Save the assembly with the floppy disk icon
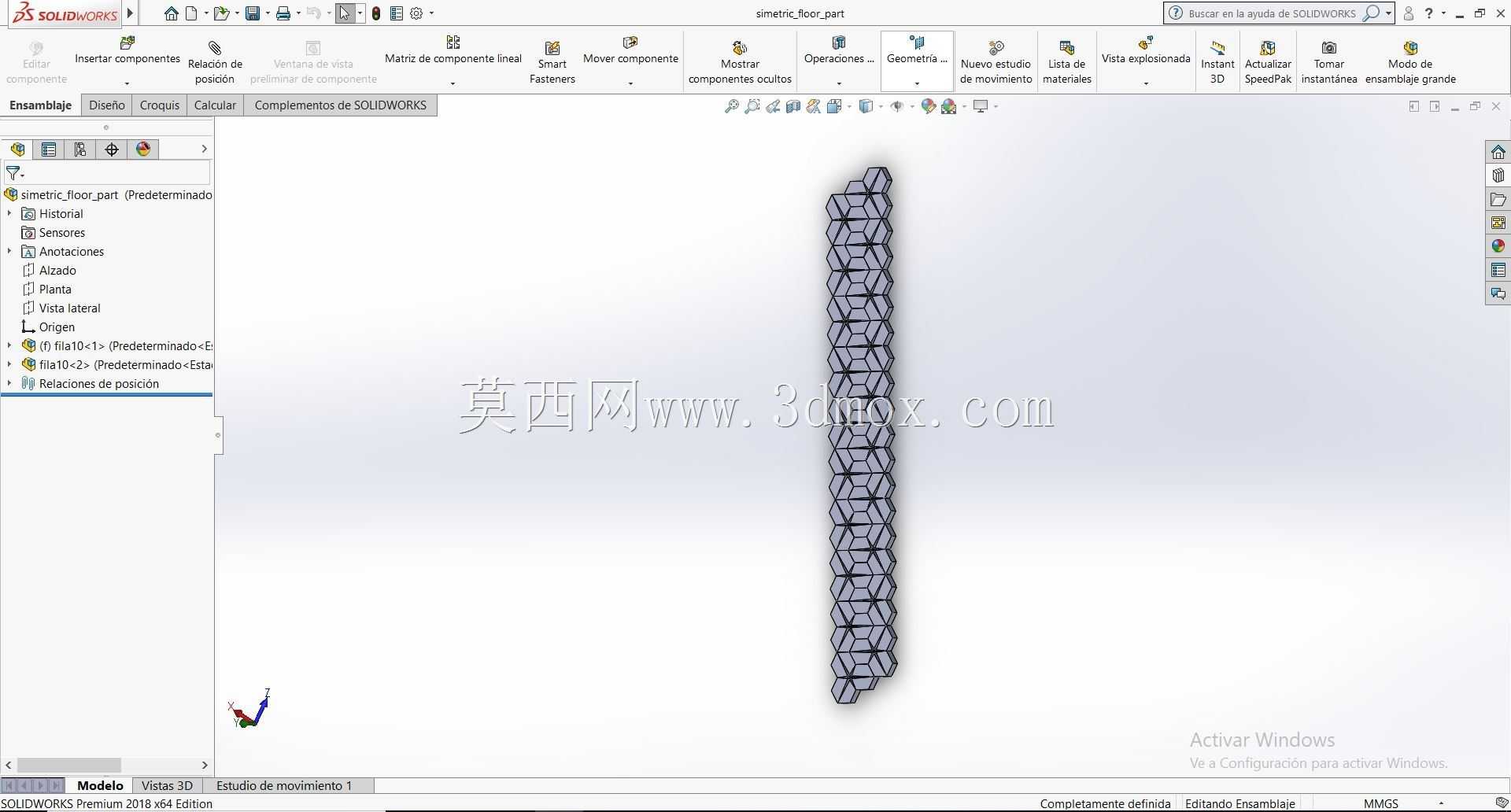Viewport: 1511px width, 812px height. click(x=253, y=13)
